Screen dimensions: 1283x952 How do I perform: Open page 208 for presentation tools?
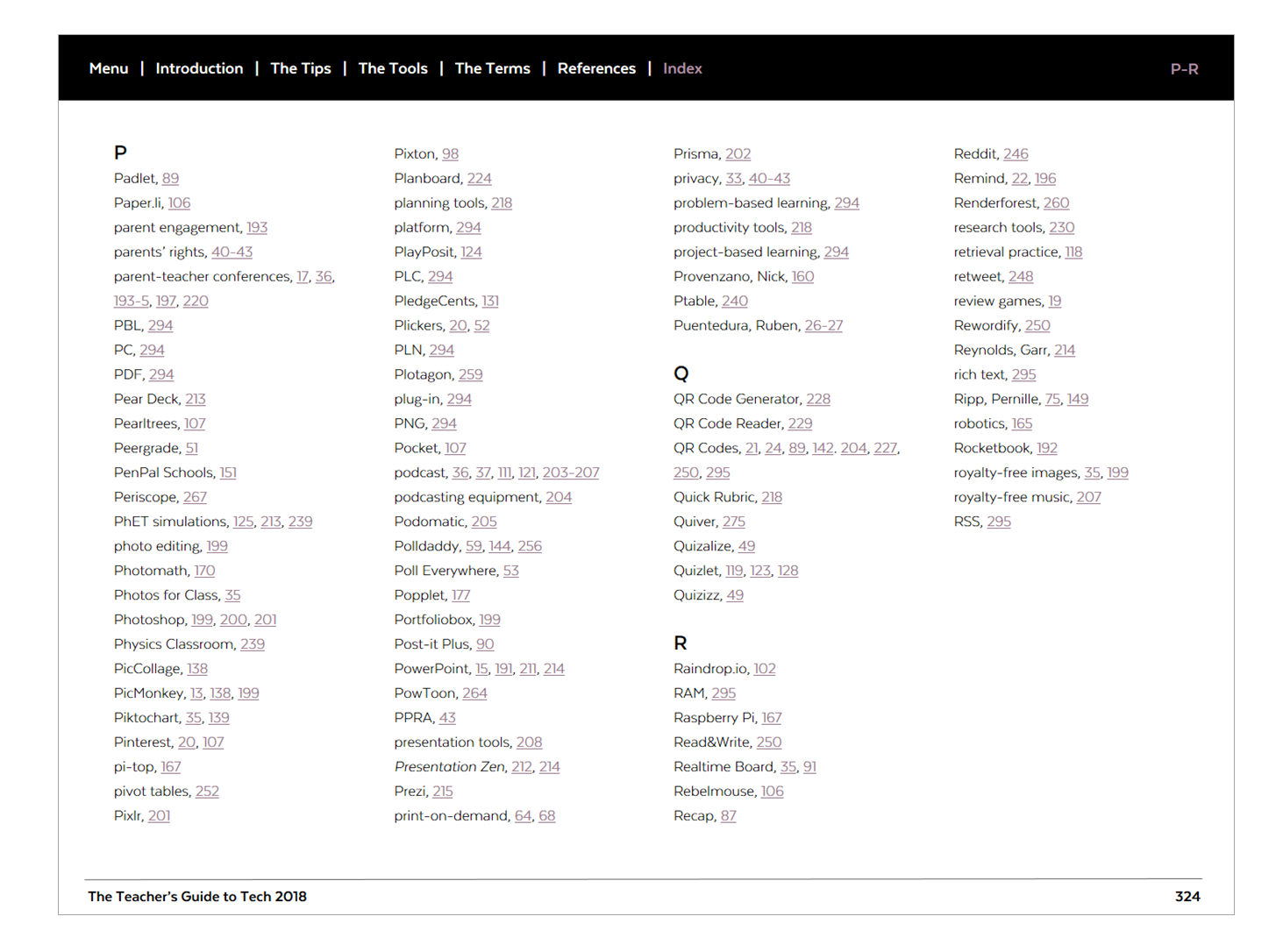pos(529,742)
